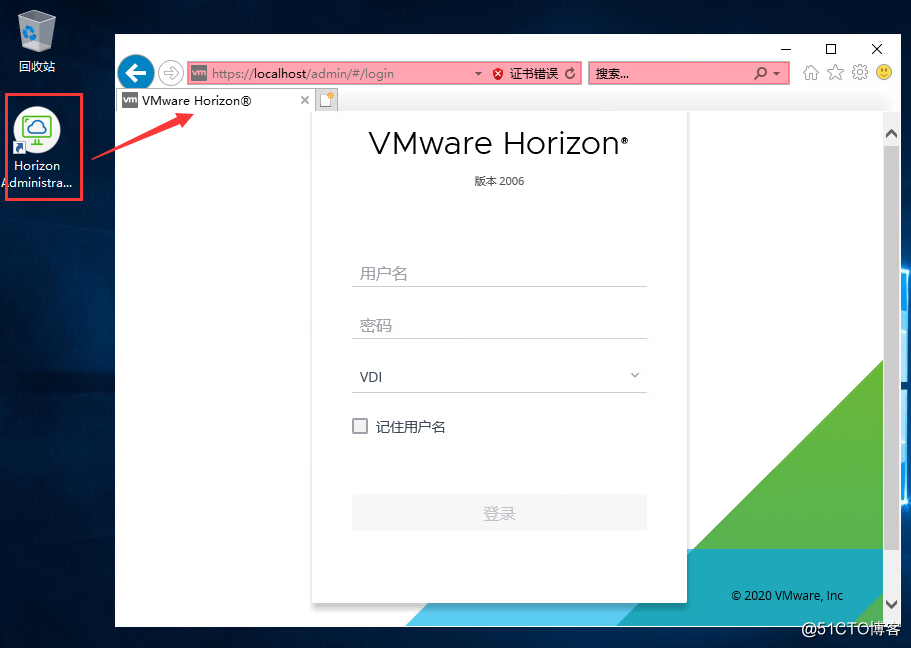Open a new tab with blank tab button

[x=327, y=100]
